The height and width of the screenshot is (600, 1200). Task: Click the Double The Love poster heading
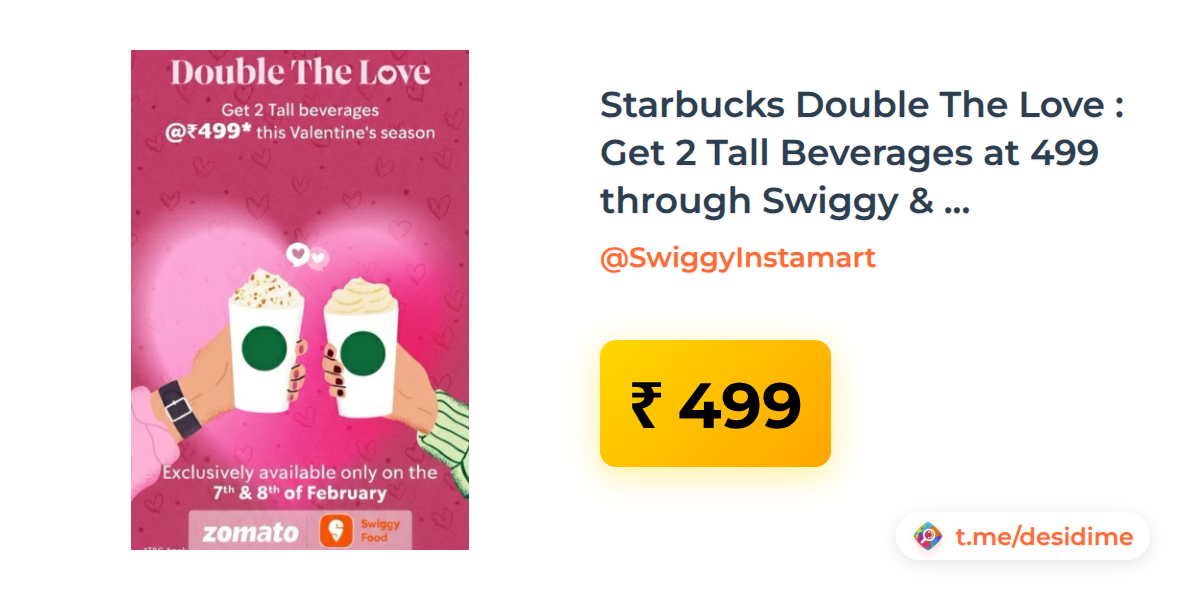(x=300, y=73)
